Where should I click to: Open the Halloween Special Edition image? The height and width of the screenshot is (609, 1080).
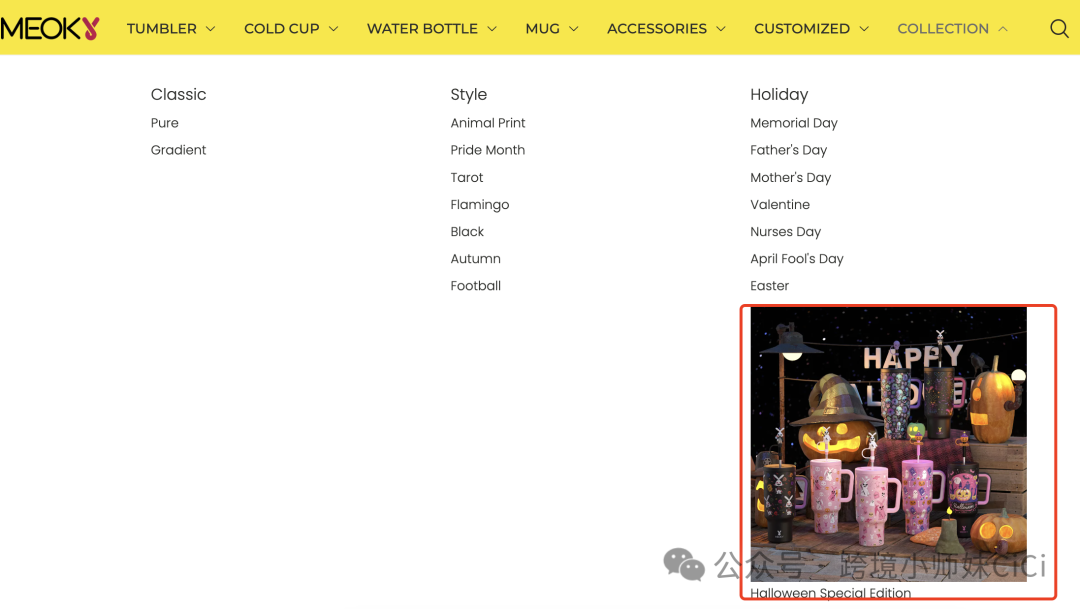point(889,444)
